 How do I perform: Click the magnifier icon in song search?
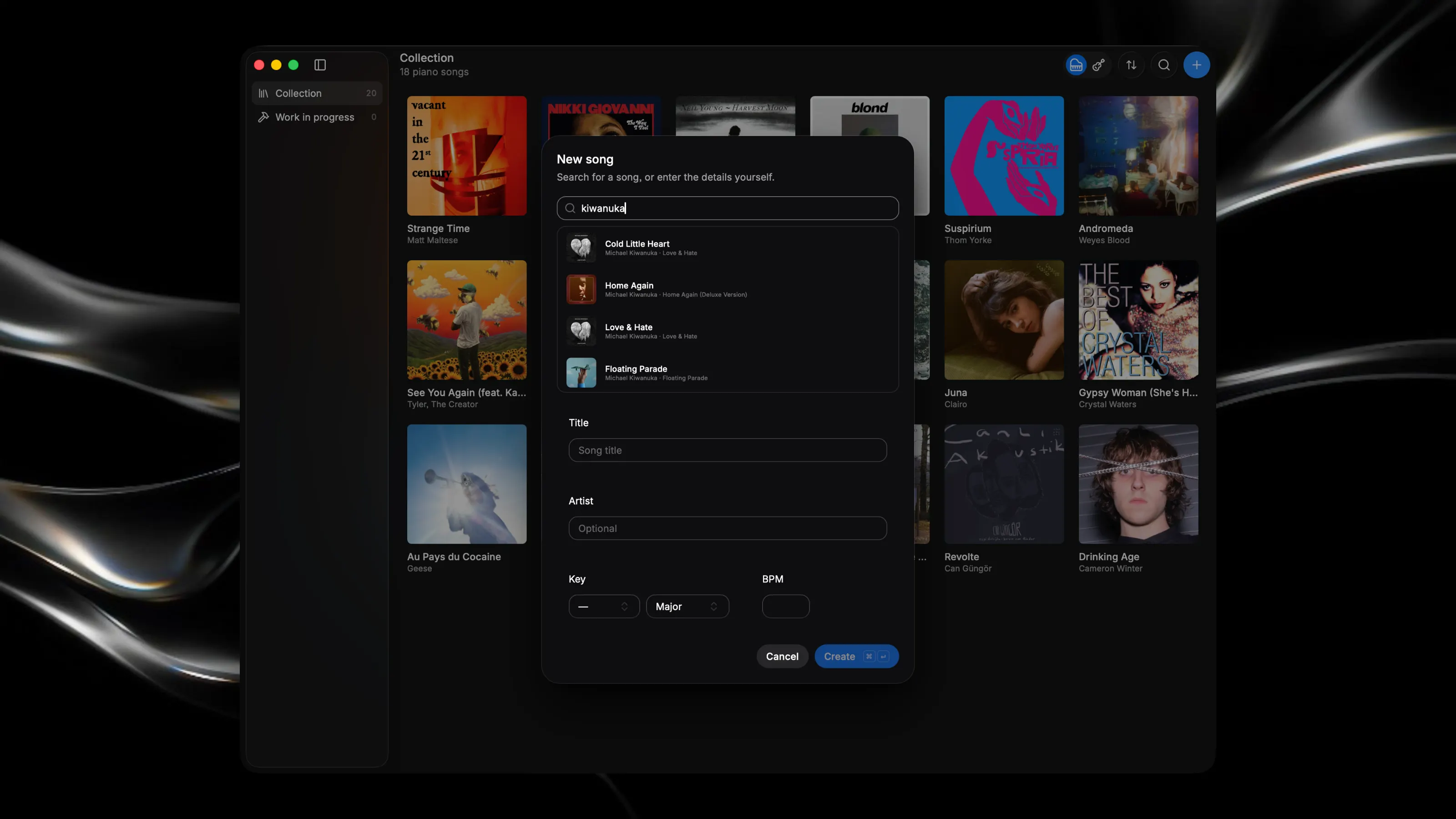(x=570, y=208)
